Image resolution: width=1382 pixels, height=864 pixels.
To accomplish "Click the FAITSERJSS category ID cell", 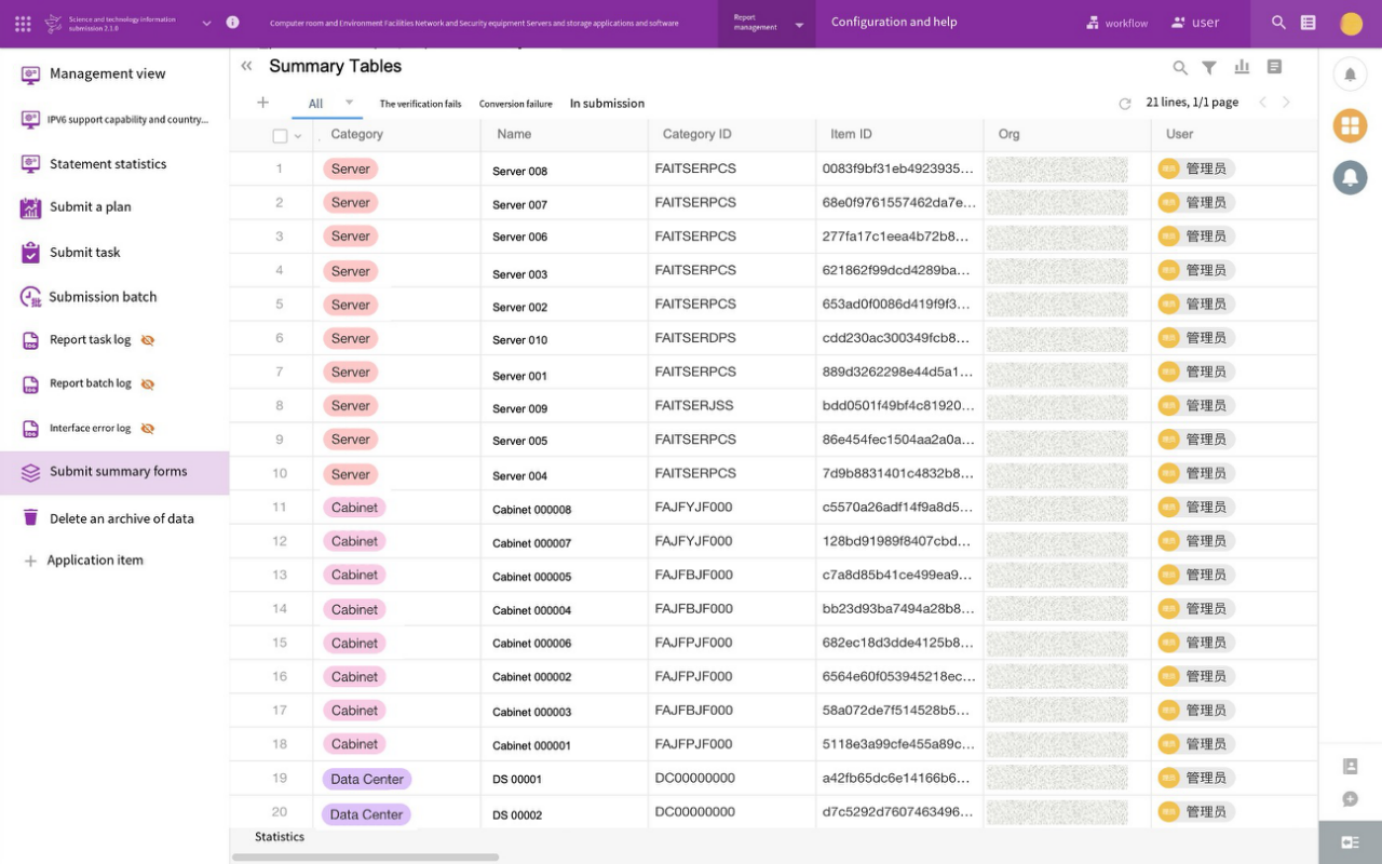I will click(x=694, y=405).
